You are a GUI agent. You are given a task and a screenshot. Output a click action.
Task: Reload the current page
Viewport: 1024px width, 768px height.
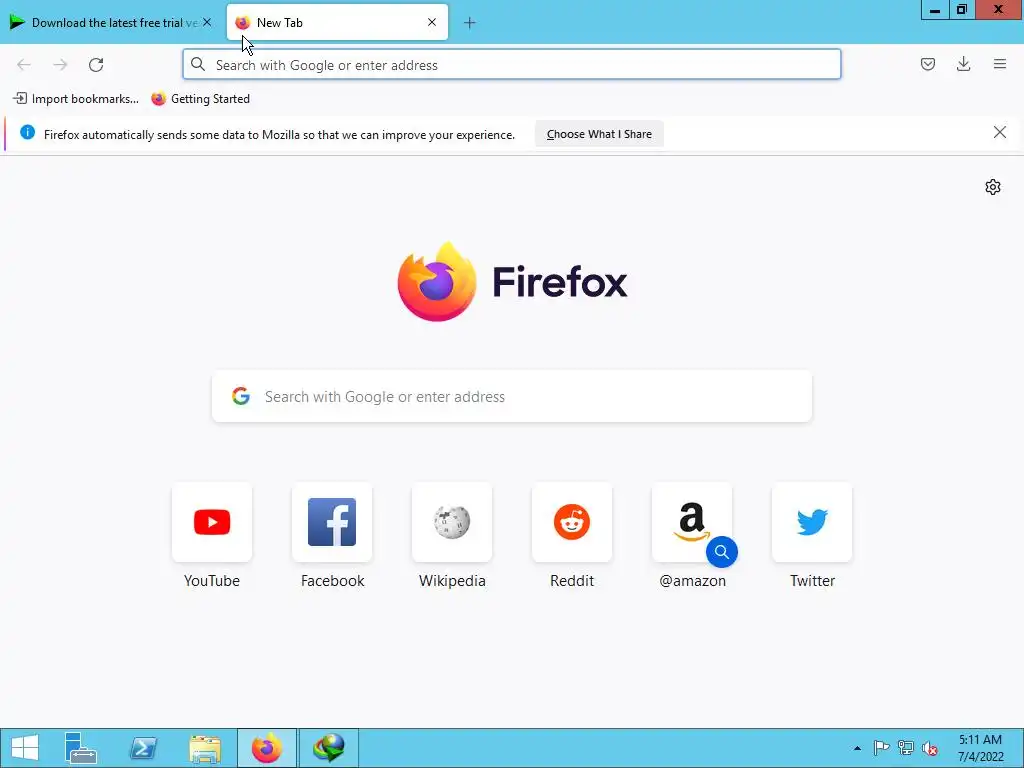(x=96, y=65)
